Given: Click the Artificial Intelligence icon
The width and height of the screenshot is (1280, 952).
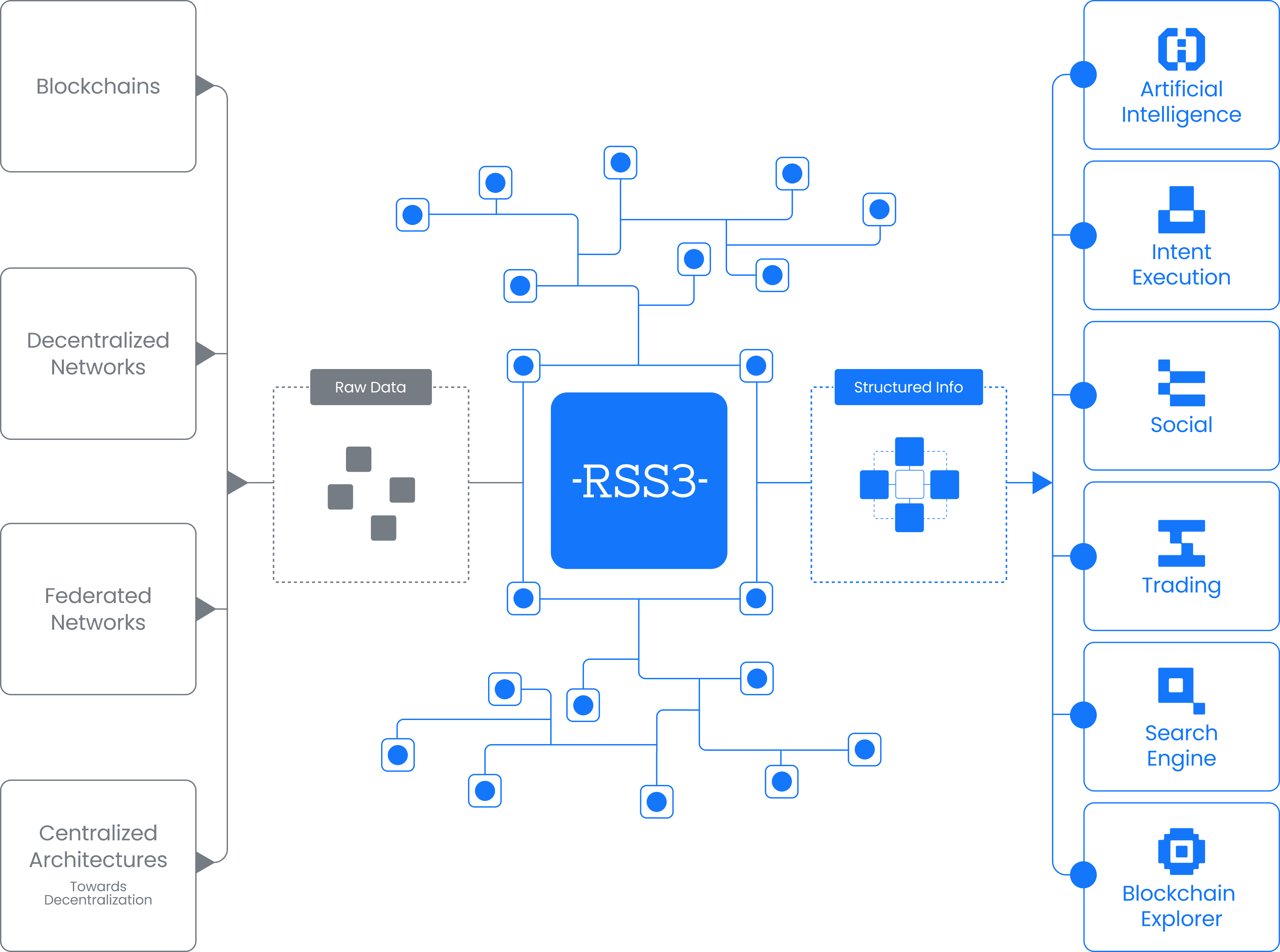Looking at the screenshot, I should click(1181, 49).
